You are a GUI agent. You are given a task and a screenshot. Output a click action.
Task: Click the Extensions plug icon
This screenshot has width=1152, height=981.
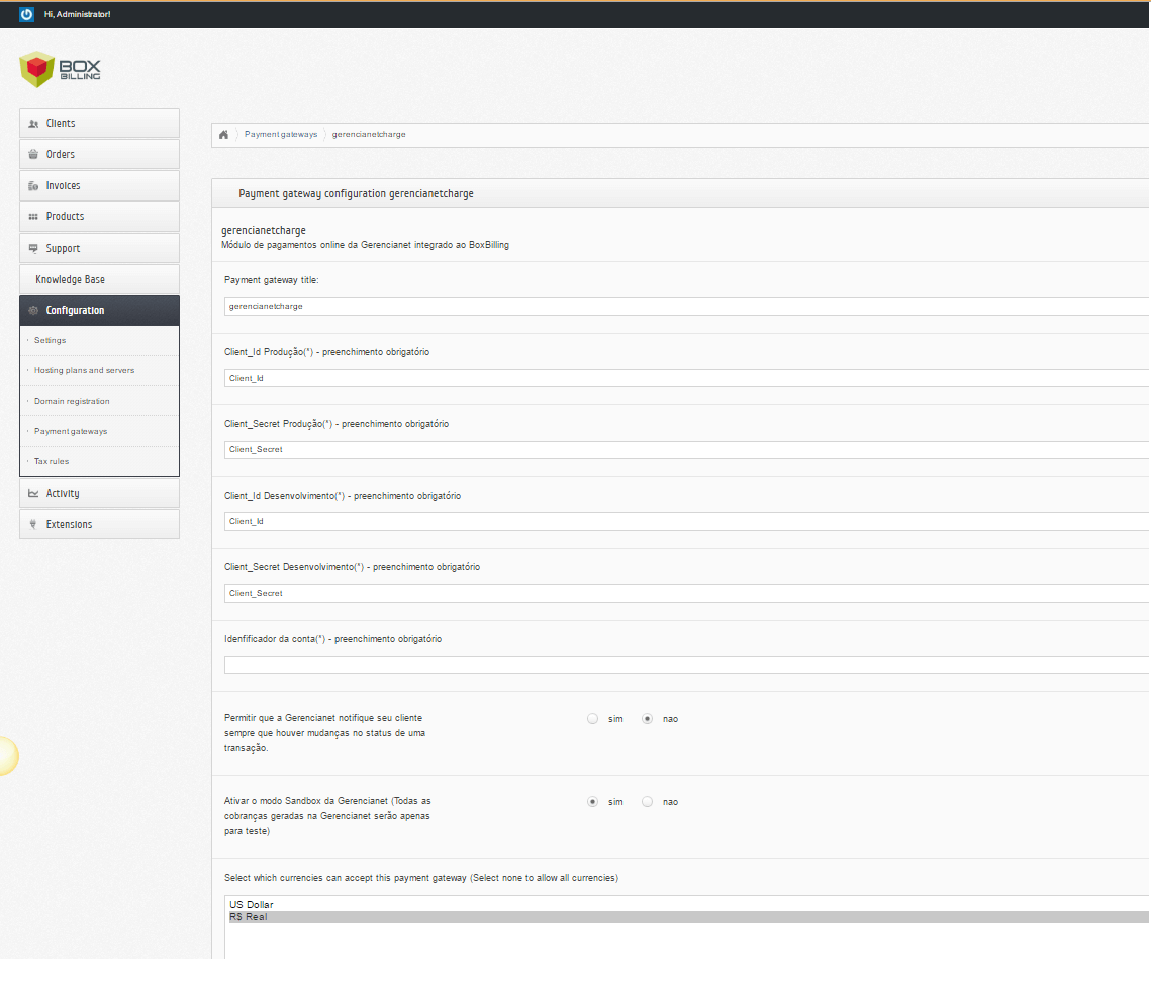[33, 524]
